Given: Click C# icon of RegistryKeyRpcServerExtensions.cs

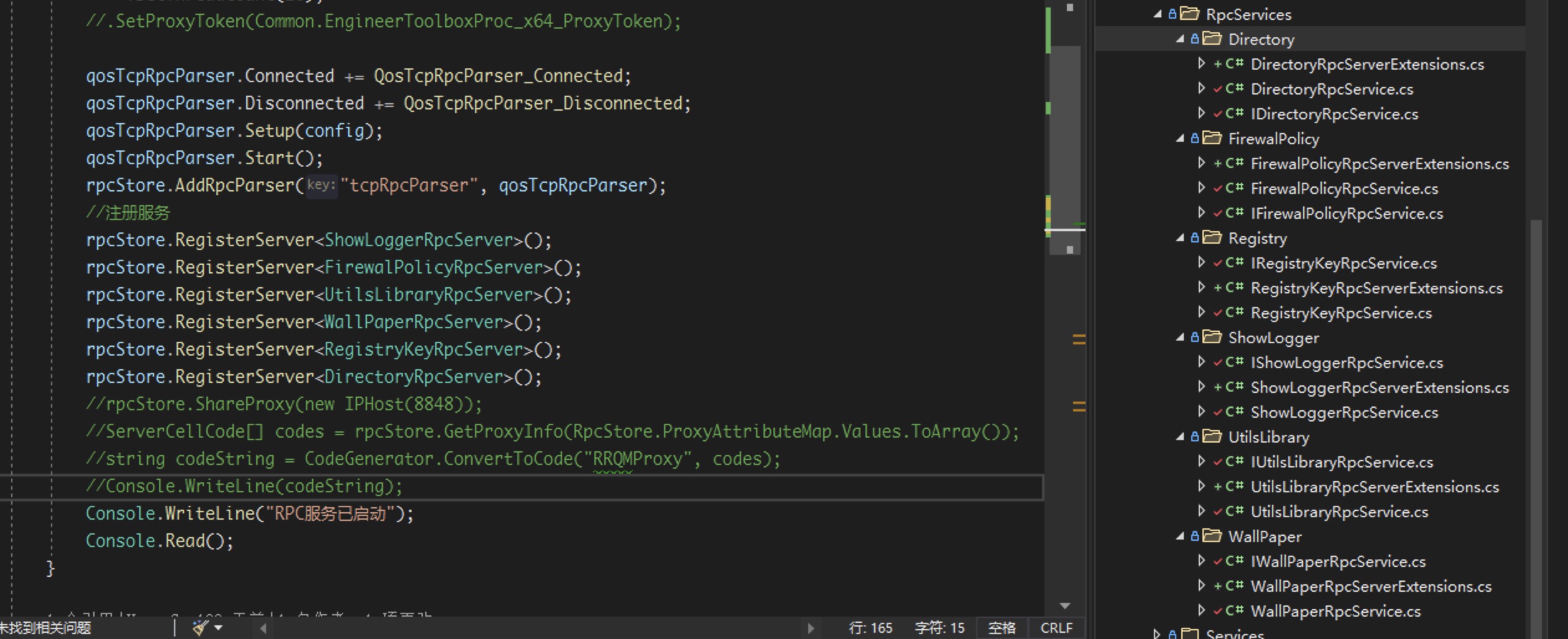Looking at the screenshot, I should [1234, 287].
